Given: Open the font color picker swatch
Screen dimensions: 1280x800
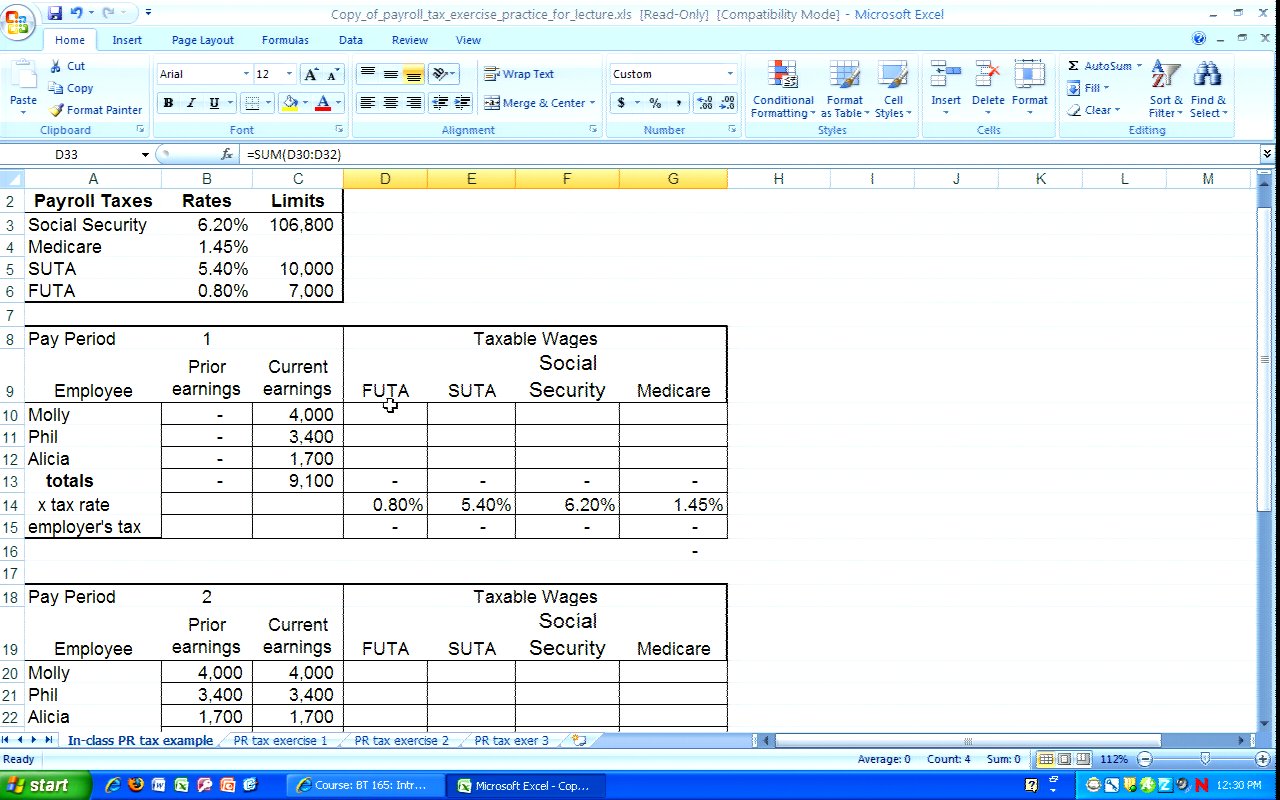Looking at the screenshot, I should tap(323, 103).
